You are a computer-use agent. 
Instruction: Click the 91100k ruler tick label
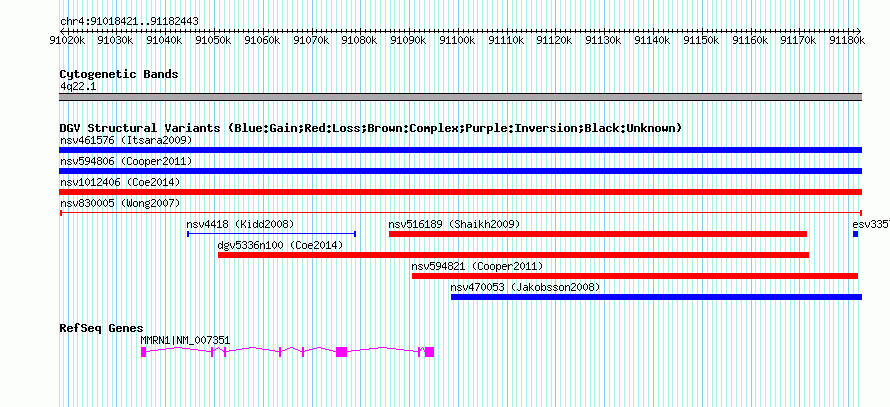coord(457,40)
